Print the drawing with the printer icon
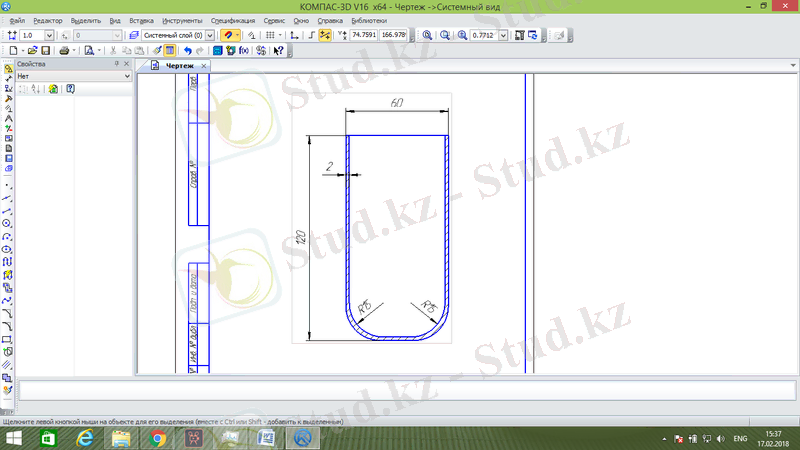The height and width of the screenshot is (450, 800). (x=64, y=51)
